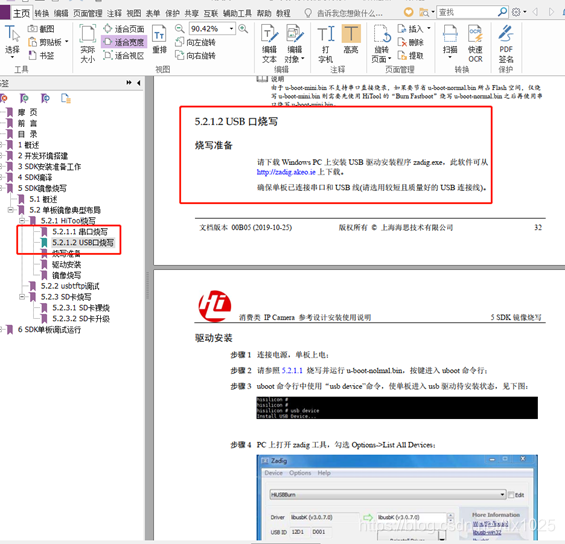Collapse the 5.2 单板镜像典型布局 node
This screenshot has width=565, height=544.
tap(11, 210)
